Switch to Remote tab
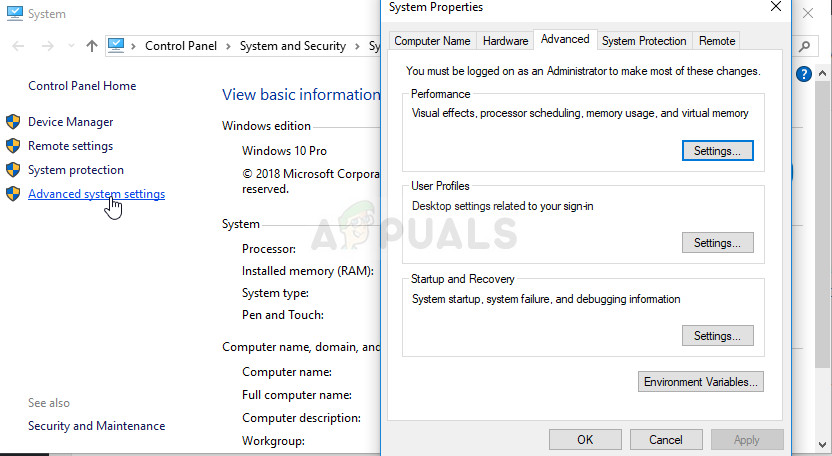Viewport: 832px width, 456px height. [x=717, y=41]
